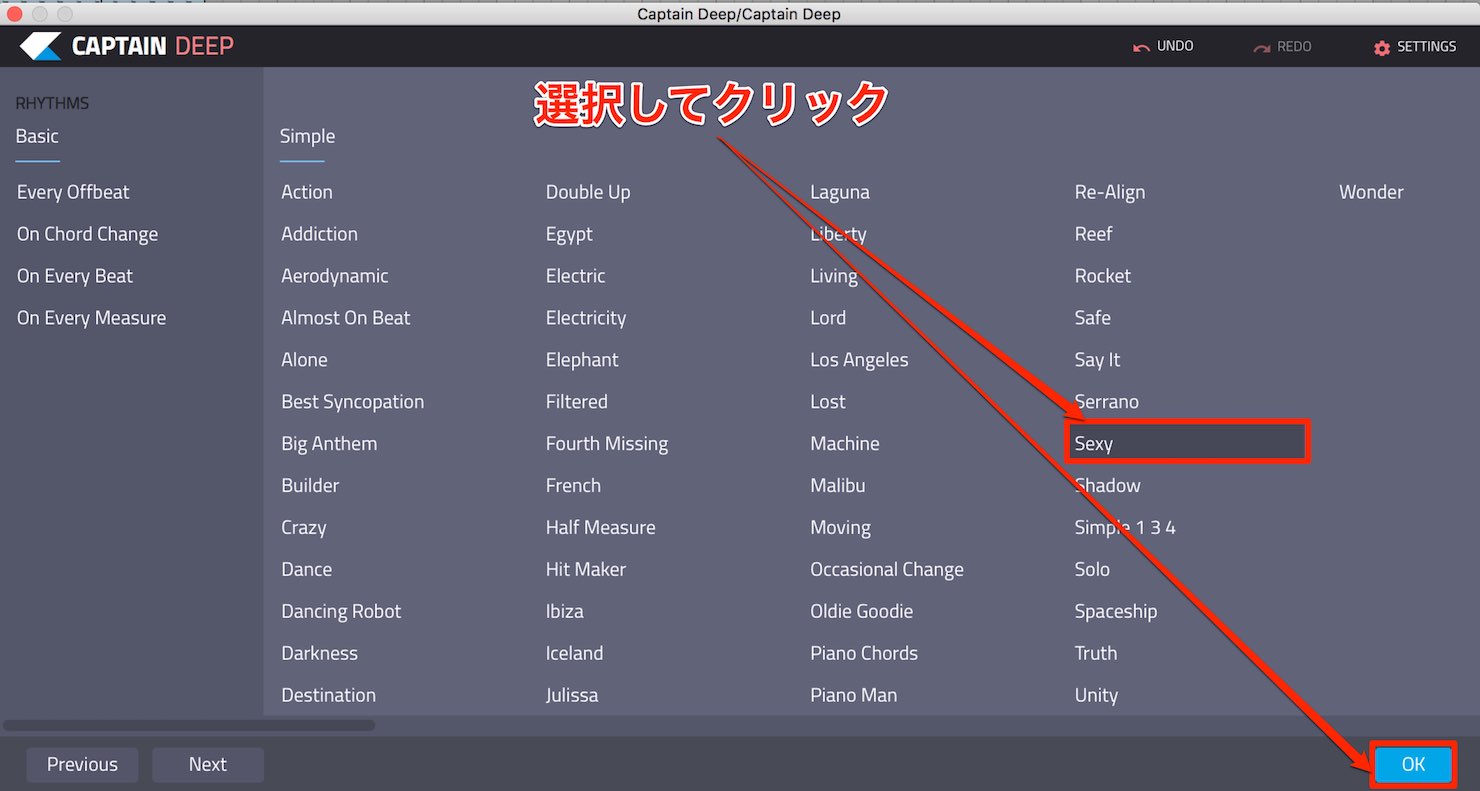Viewport: 1480px width, 791px height.
Task: Click the OK button
Action: pyautogui.click(x=1412, y=765)
